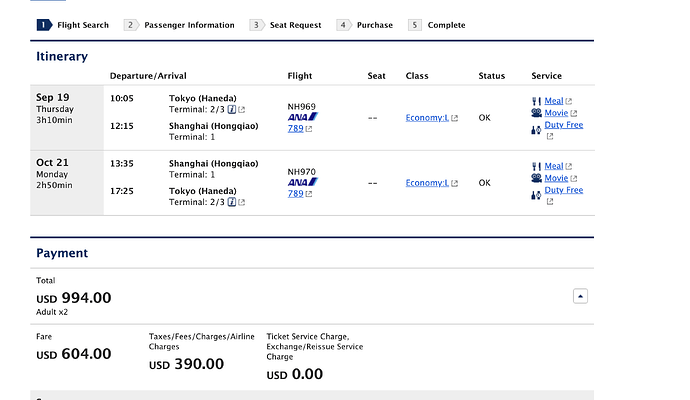Click the Meal fork-and-knife icon for NH969
This screenshot has width=690, height=400.
pyautogui.click(x=536, y=101)
